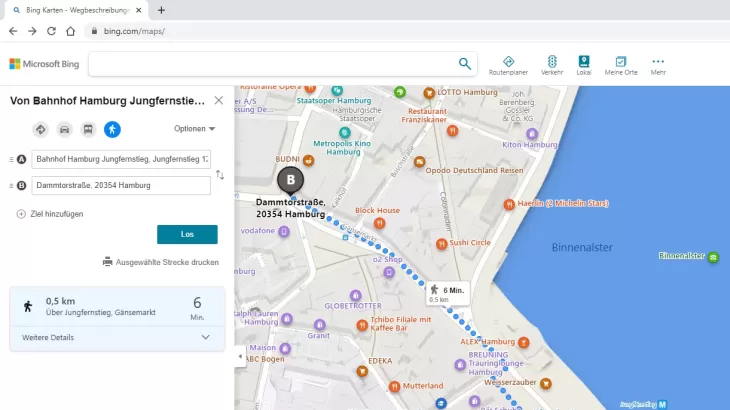Click the Routenplaner icon in the header
Screen dimensions: 730x410
click(x=508, y=65)
